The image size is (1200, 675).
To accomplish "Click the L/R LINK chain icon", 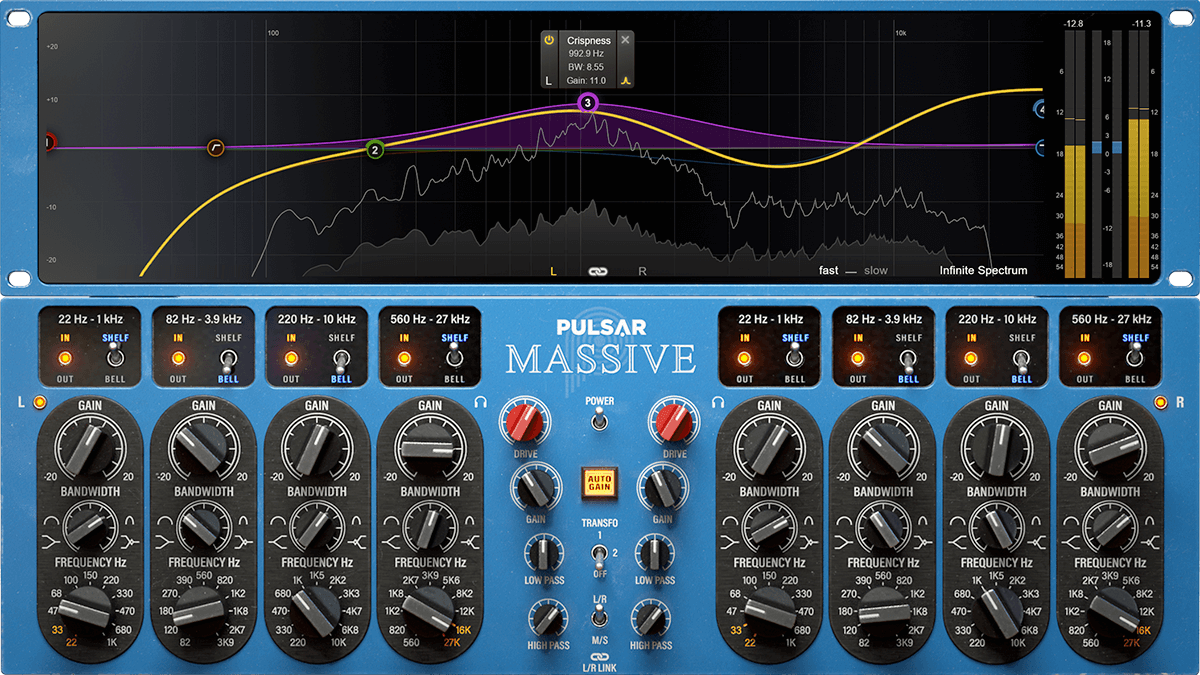I will tap(599, 656).
